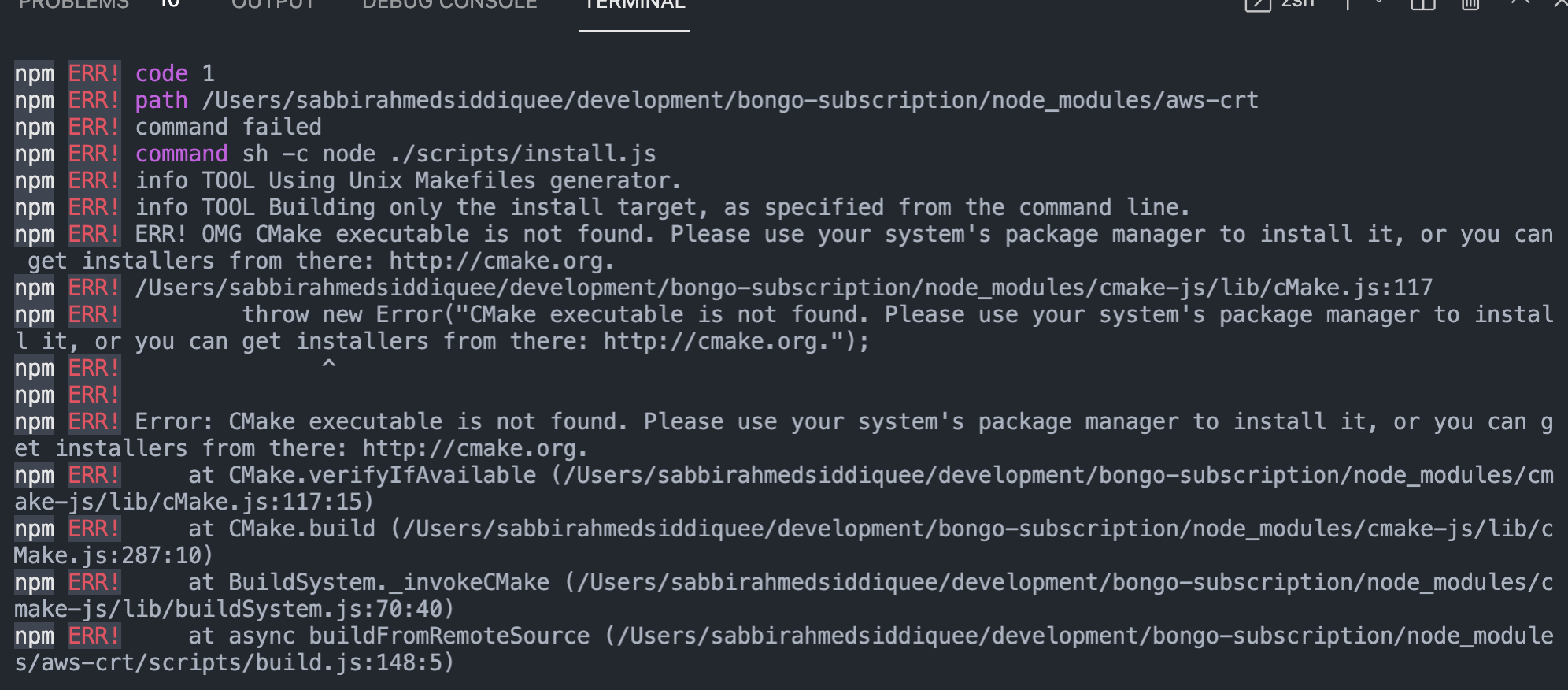Open the http://cmake.org installers link

(501, 260)
